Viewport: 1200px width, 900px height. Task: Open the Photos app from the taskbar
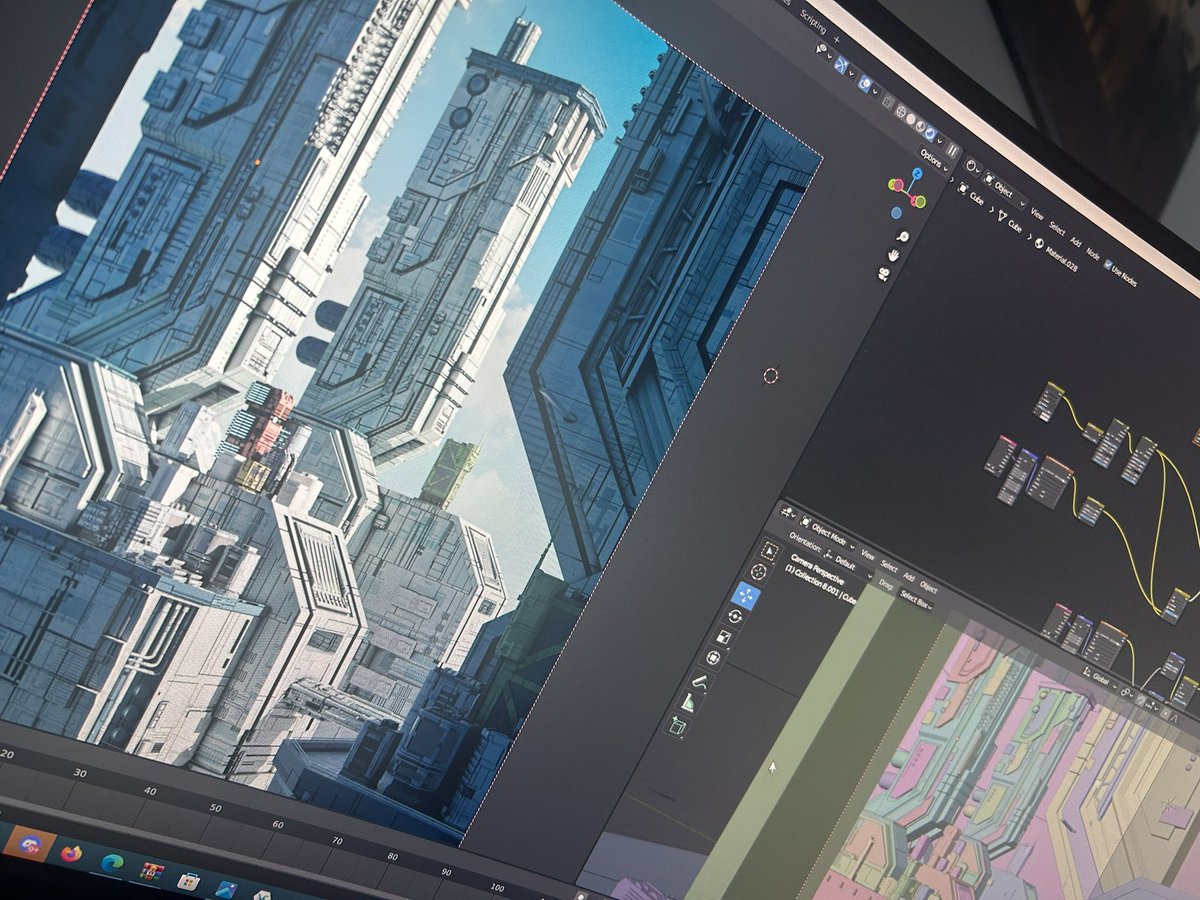pyautogui.click(x=226, y=889)
